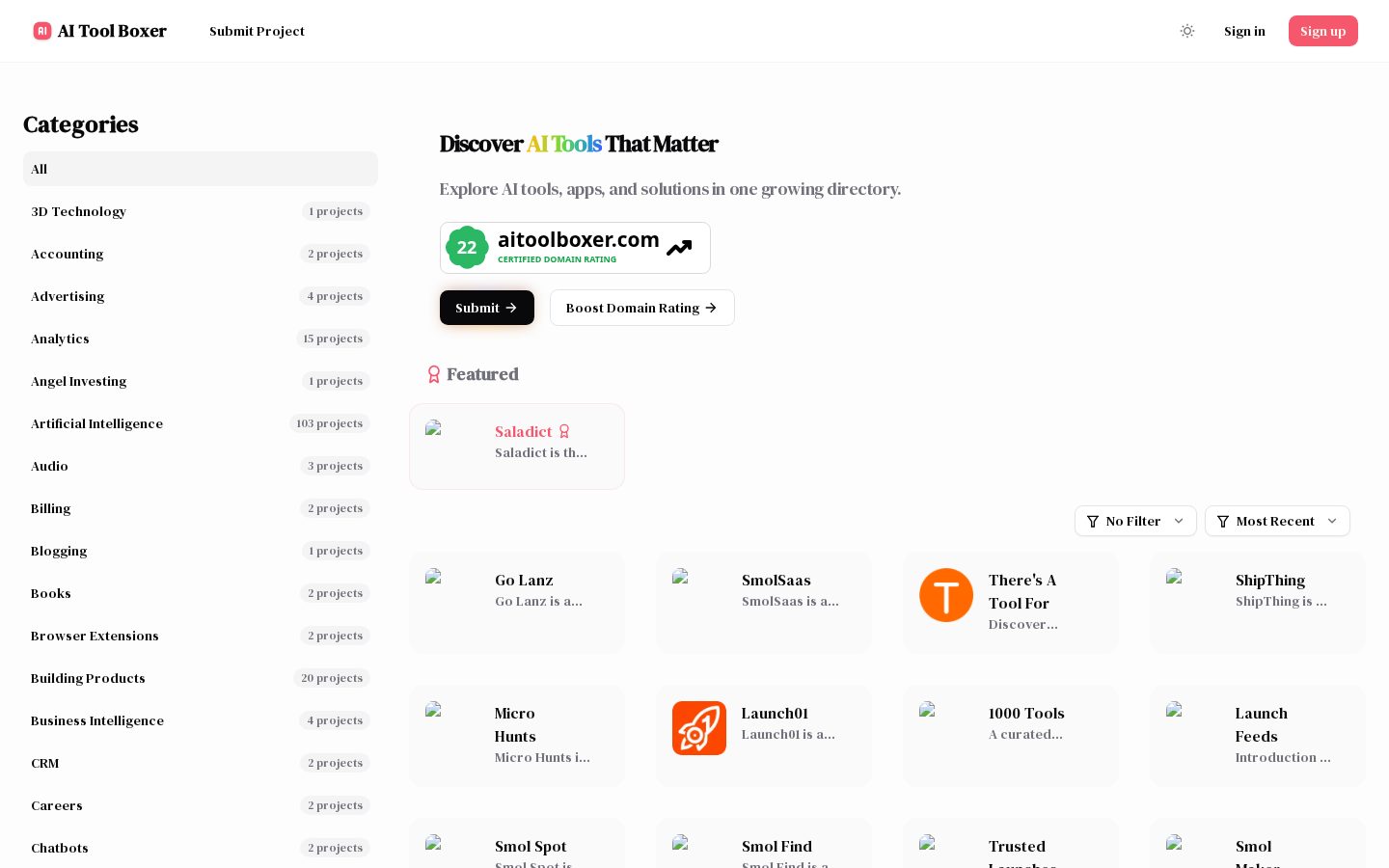This screenshot has height=868, width=1389.
Task: Open the Saladict featured title
Action: (x=523, y=432)
